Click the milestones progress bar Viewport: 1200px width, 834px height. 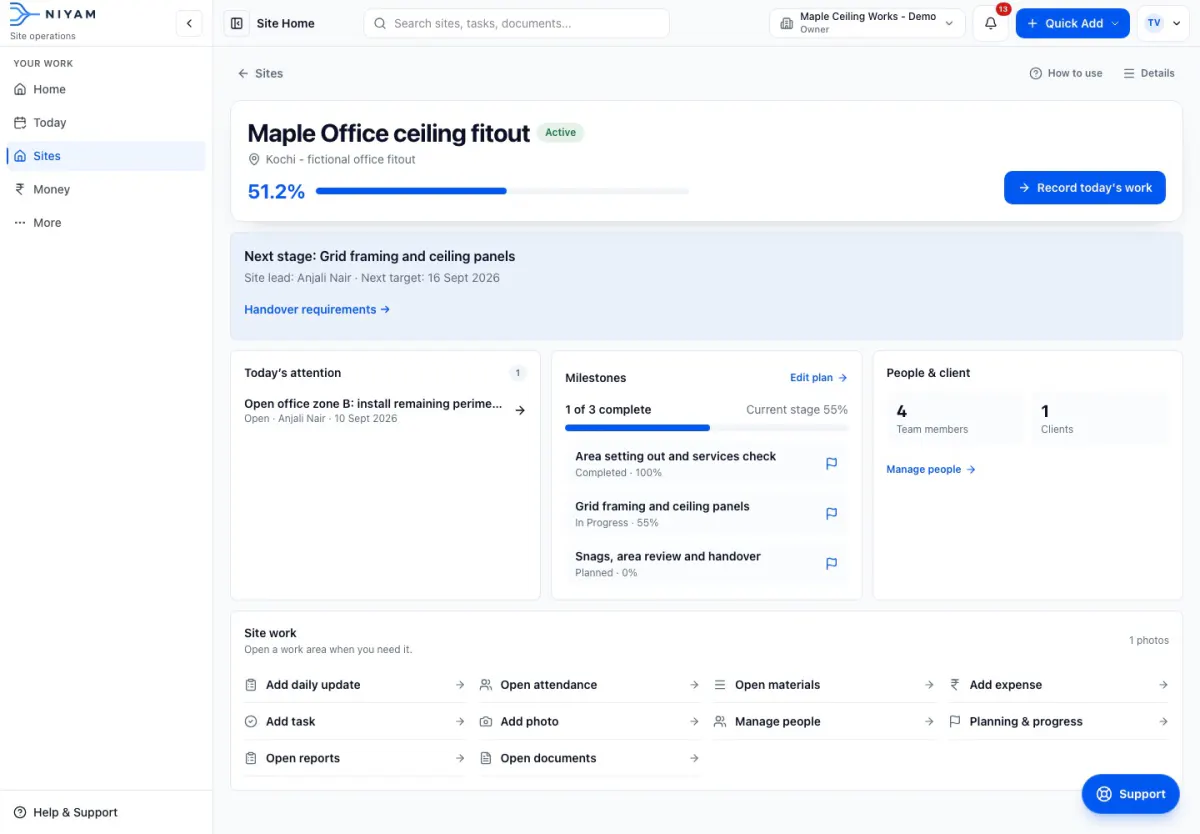[707, 428]
